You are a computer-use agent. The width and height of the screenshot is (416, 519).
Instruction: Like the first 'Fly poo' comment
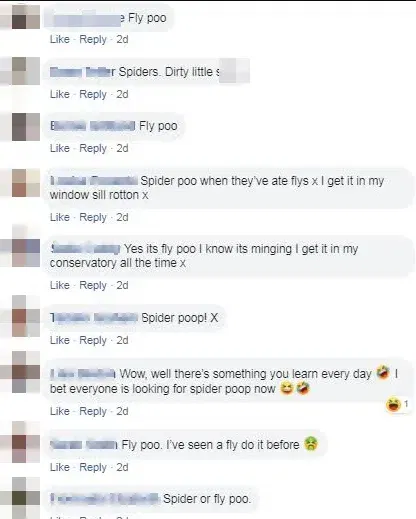click(x=60, y=39)
